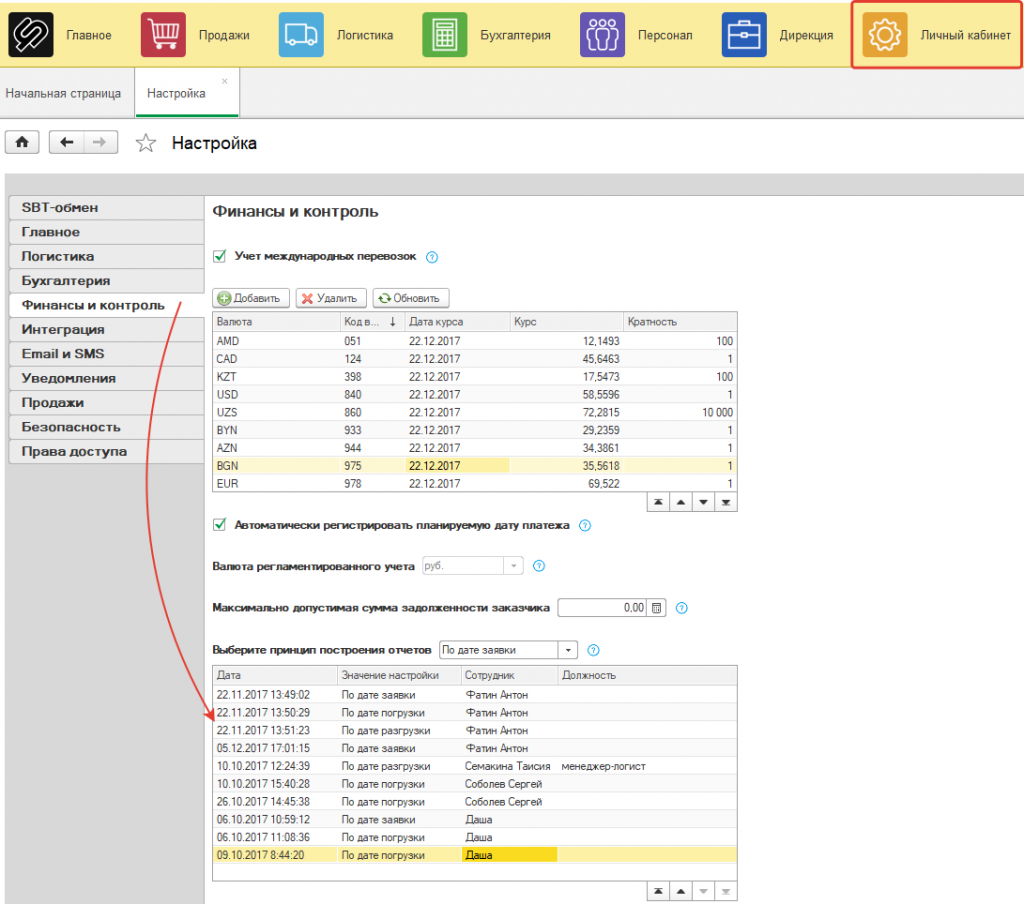
Task: Open Продажи settings section in sidebar
Action: tap(106, 402)
